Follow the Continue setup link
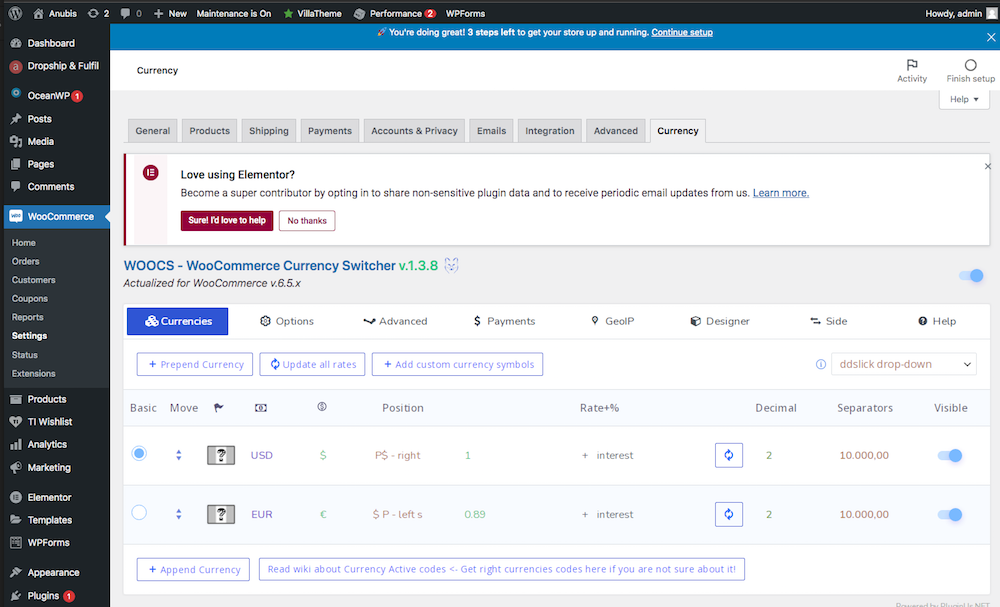Image resolution: width=1000 pixels, height=607 pixels. point(682,33)
